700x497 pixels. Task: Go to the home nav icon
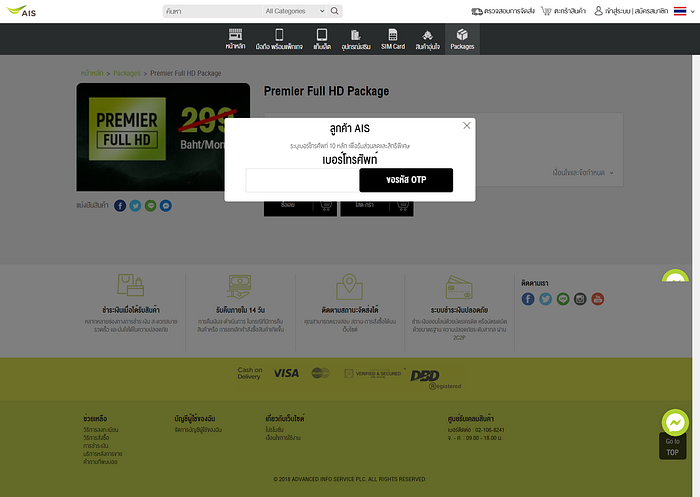pyautogui.click(x=235, y=39)
